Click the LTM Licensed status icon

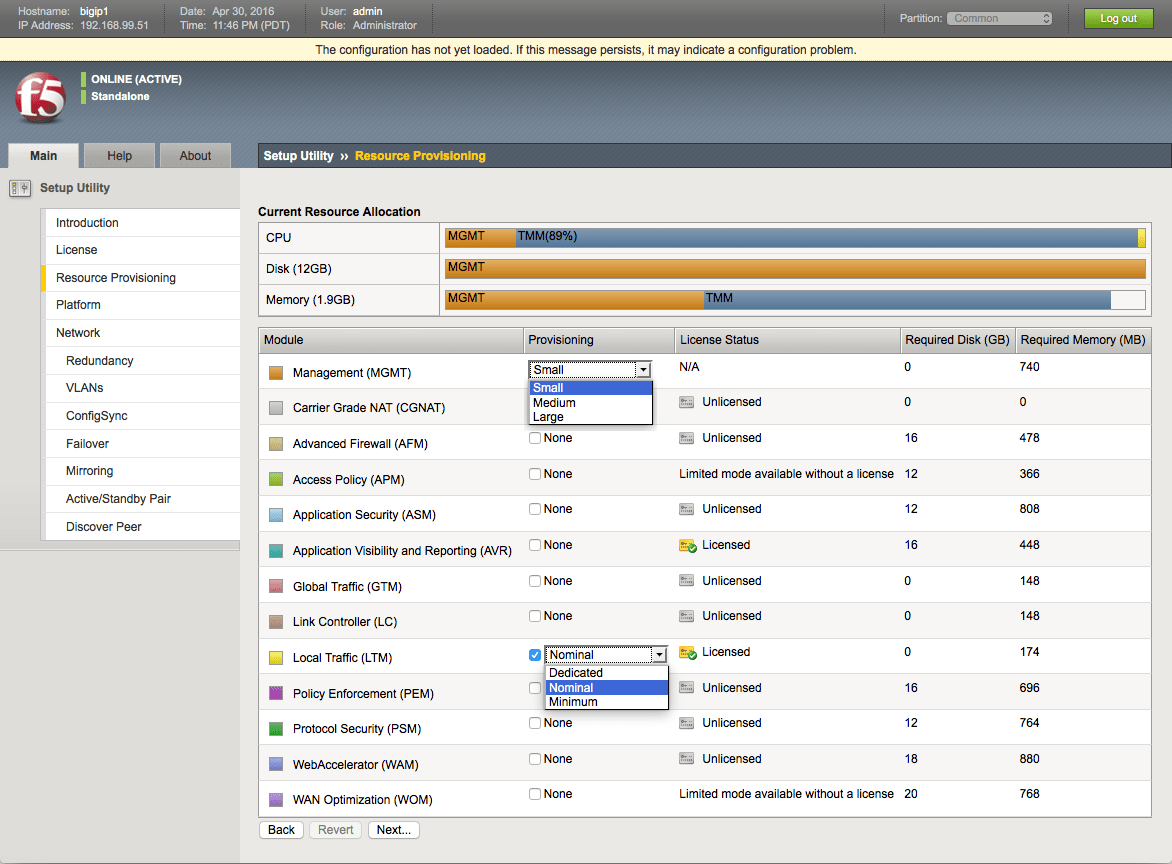[688, 652]
